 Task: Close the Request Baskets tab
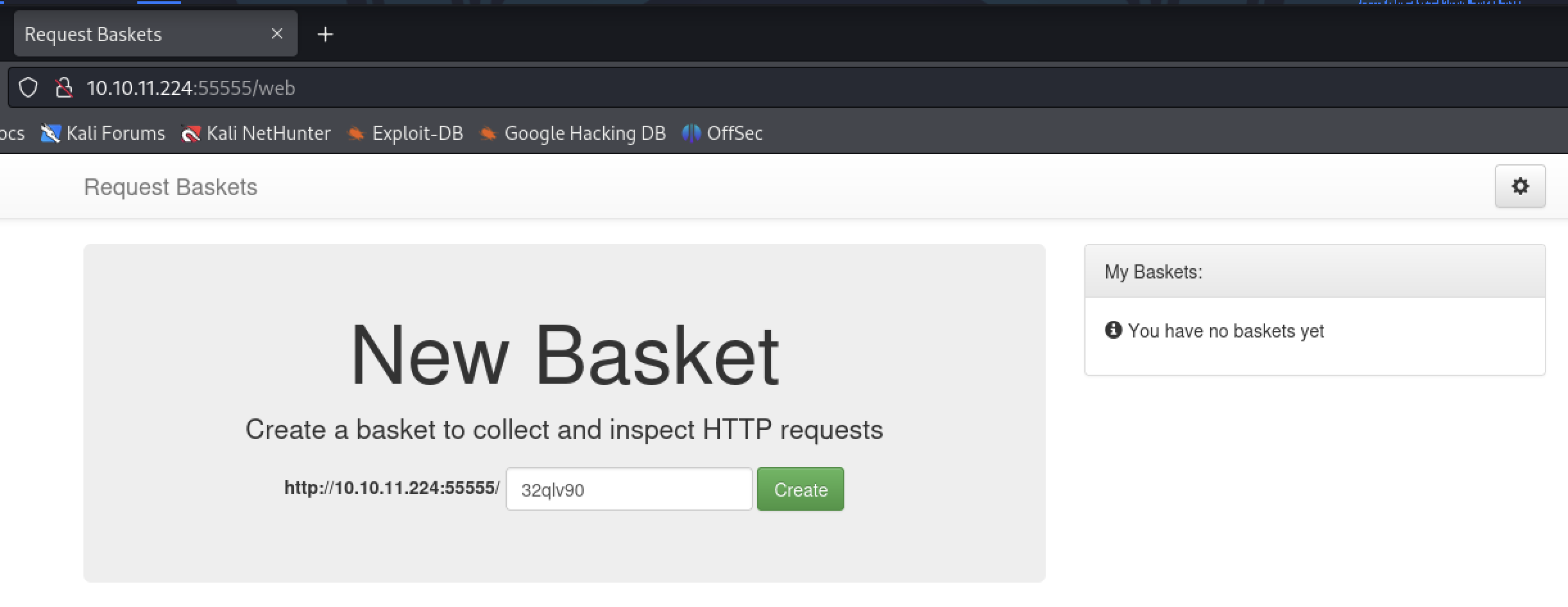pos(277,33)
